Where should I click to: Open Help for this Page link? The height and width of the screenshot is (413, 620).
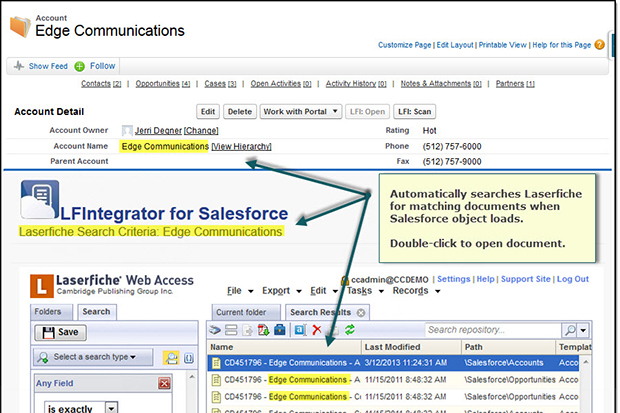561,45
